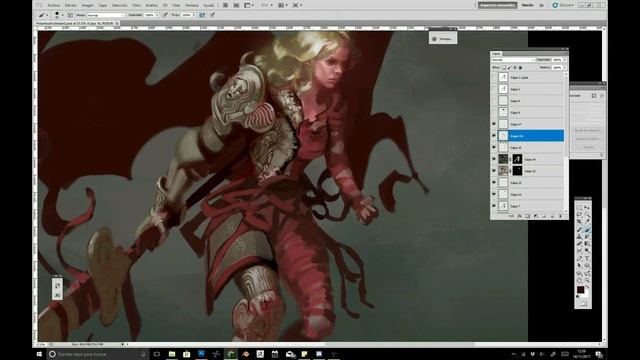Select the Lasso tool
The image size is (640, 360).
point(579,215)
